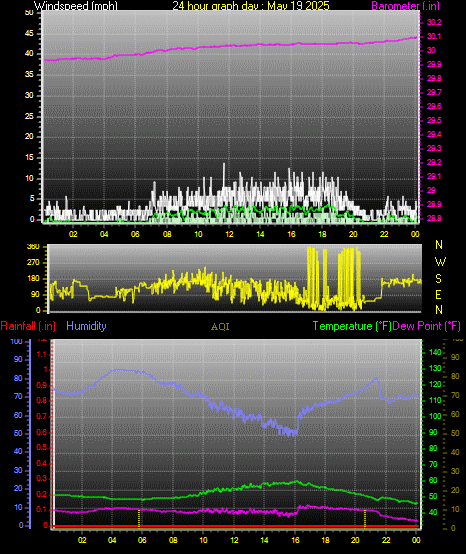Select the green "Temperature (°F)" legend label
This screenshot has height=554, width=466.
tap(352, 326)
